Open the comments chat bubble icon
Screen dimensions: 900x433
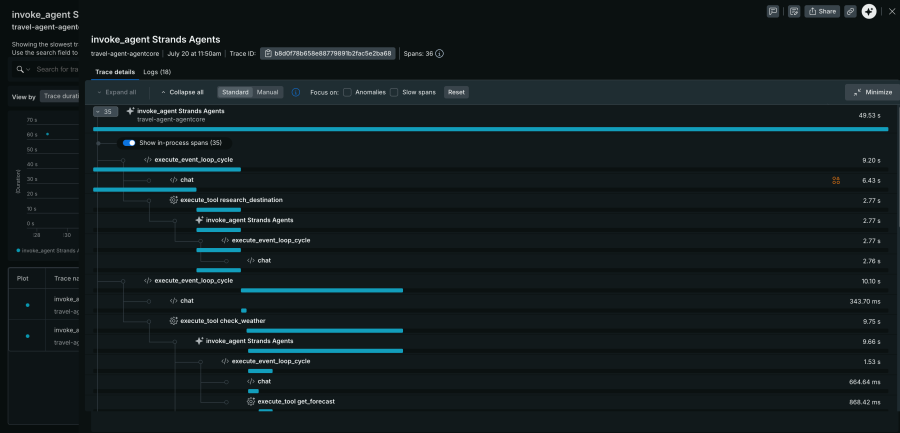(773, 11)
